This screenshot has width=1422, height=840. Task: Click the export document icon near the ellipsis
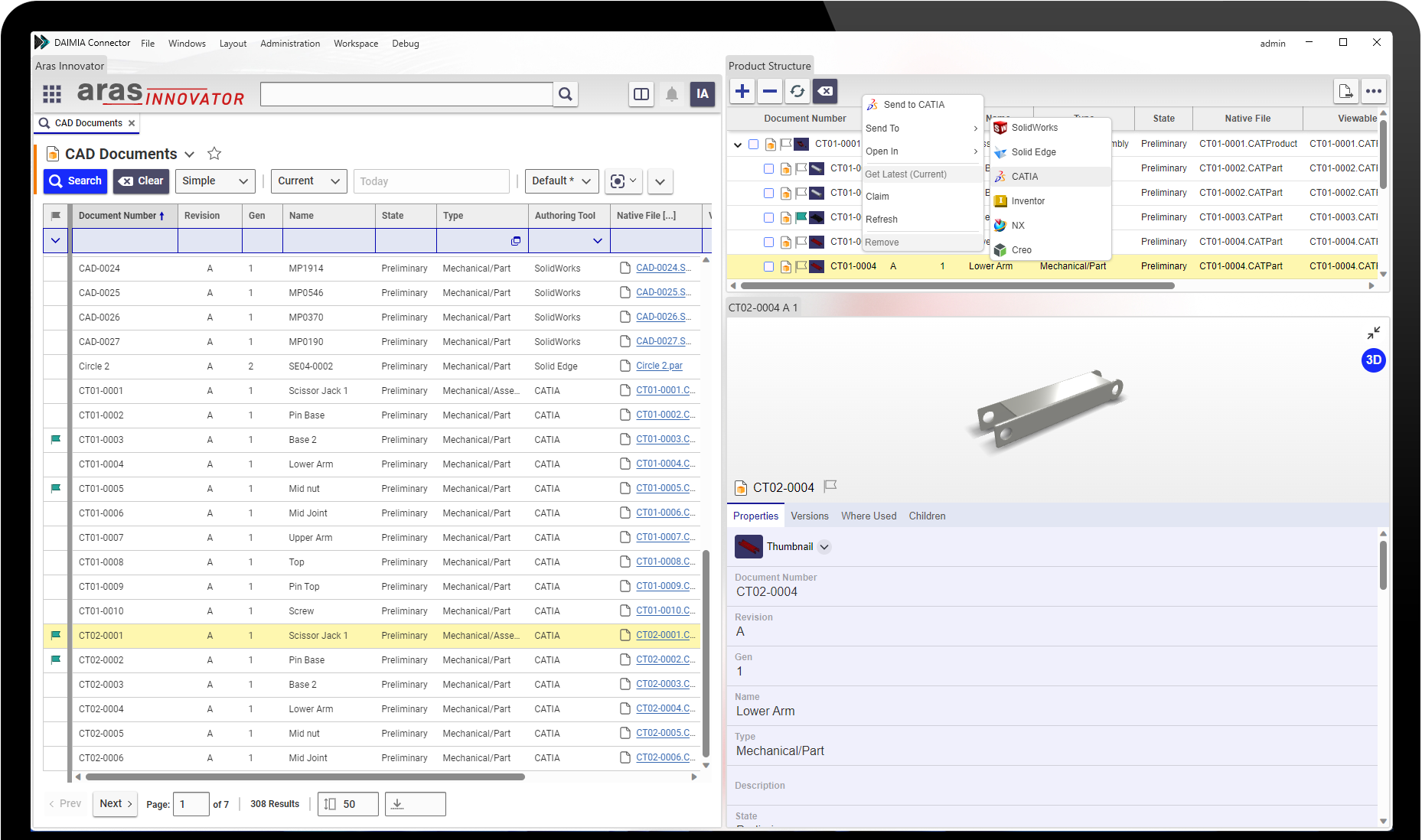1345,91
